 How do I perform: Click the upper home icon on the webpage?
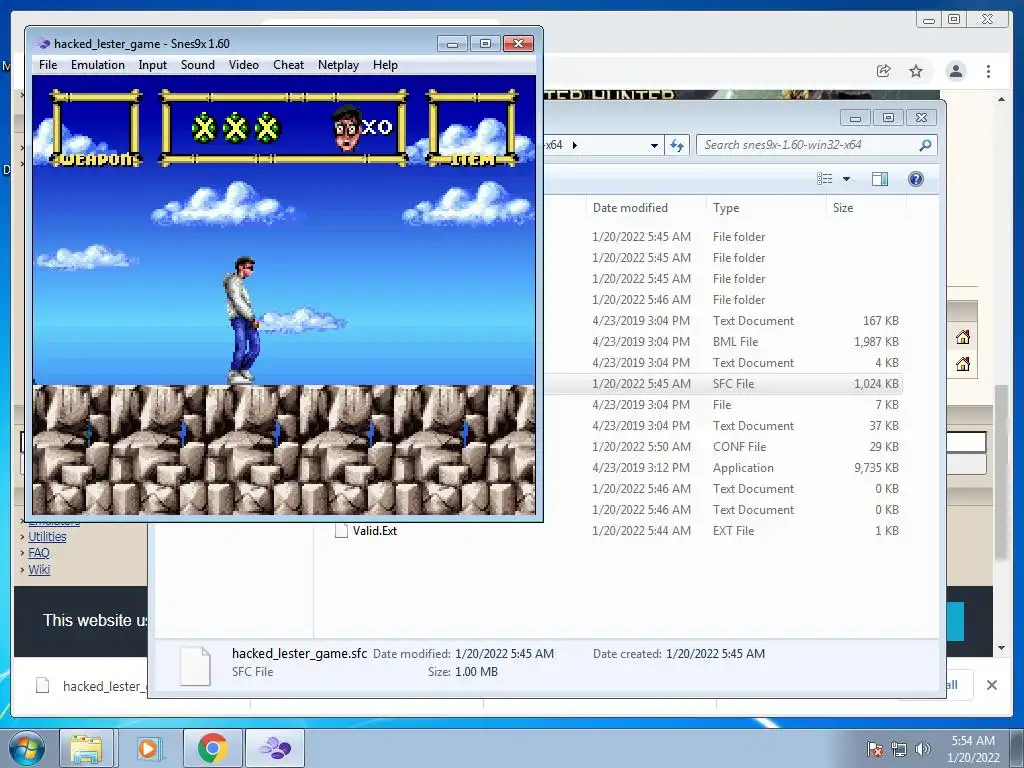(963, 337)
